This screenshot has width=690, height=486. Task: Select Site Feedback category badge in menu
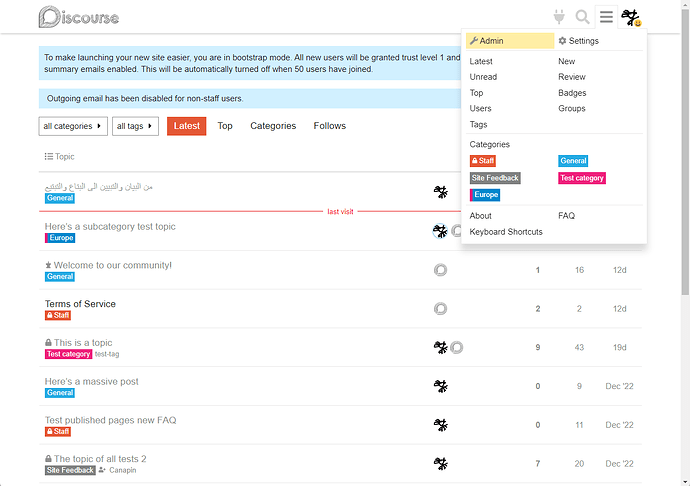pos(495,178)
